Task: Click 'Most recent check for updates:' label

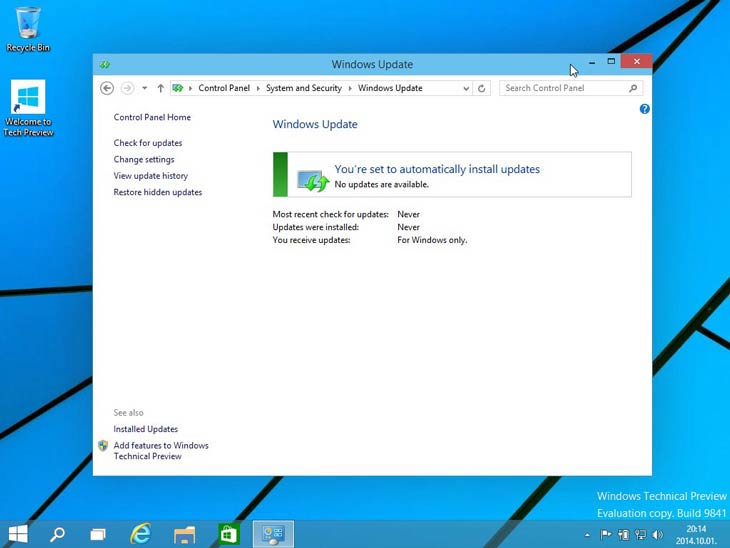Action: click(x=331, y=214)
